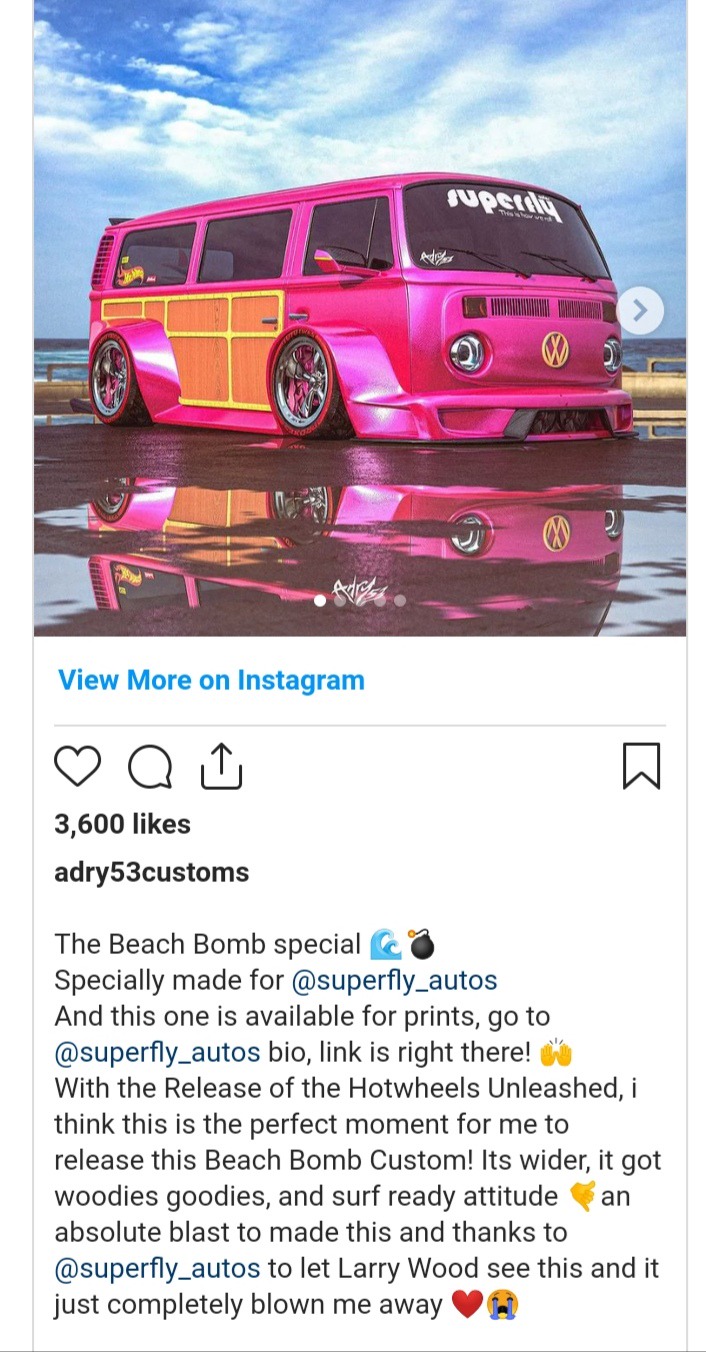Save the post with the bookmark icon

[641, 766]
